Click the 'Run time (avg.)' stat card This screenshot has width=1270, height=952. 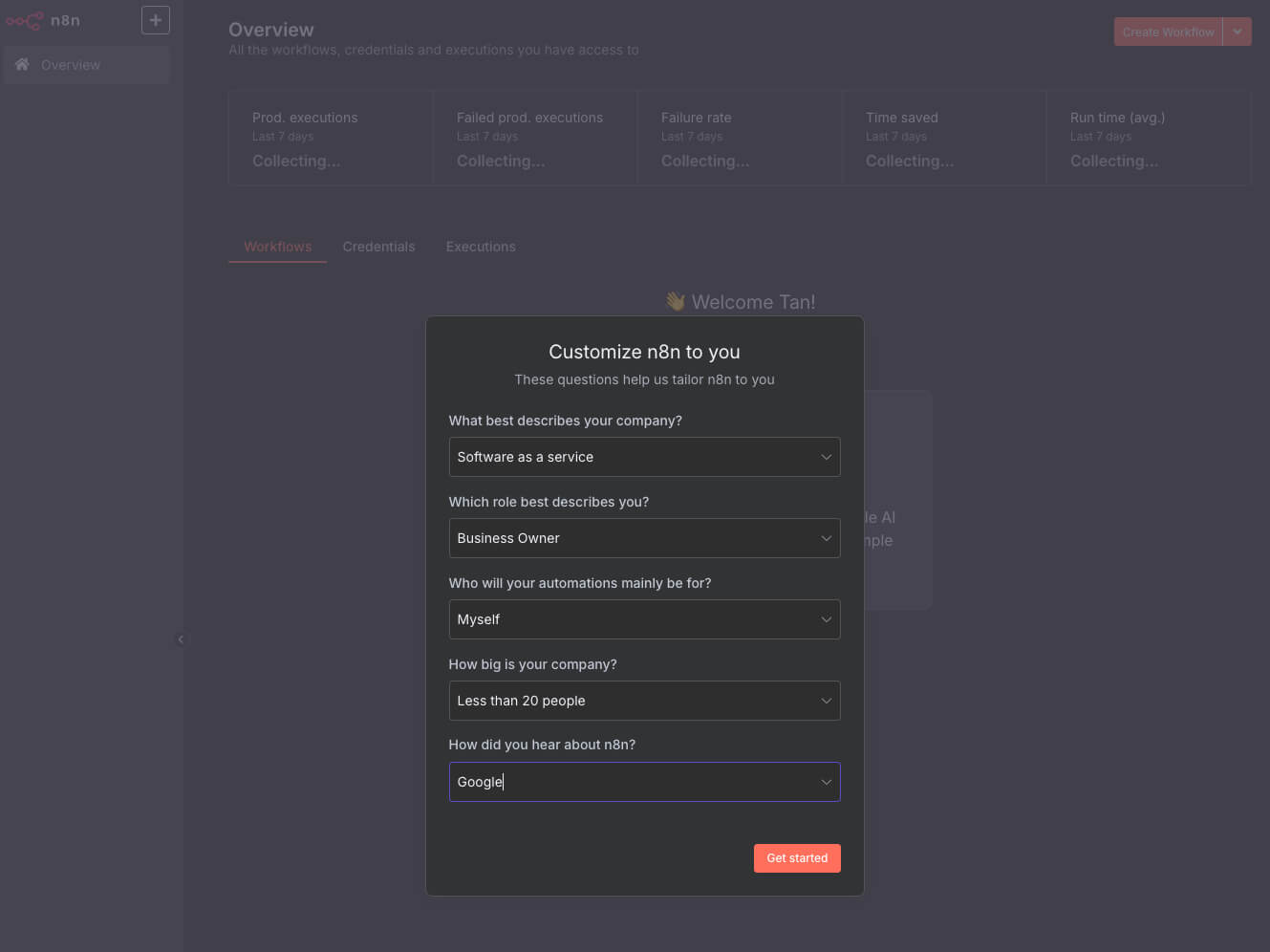[1149, 139]
